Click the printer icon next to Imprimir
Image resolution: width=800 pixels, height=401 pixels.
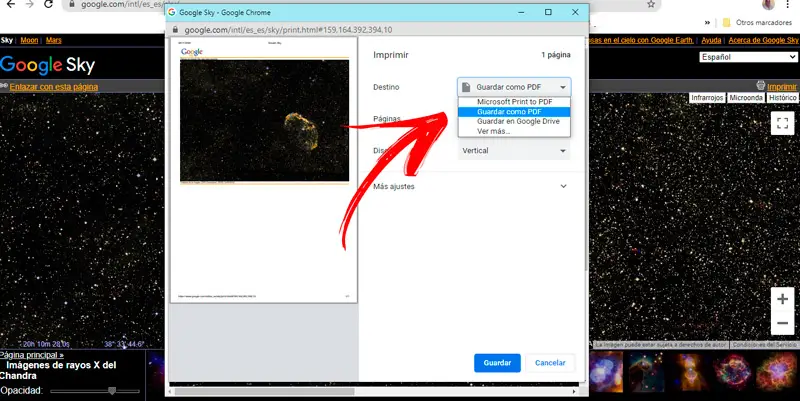click(761, 86)
